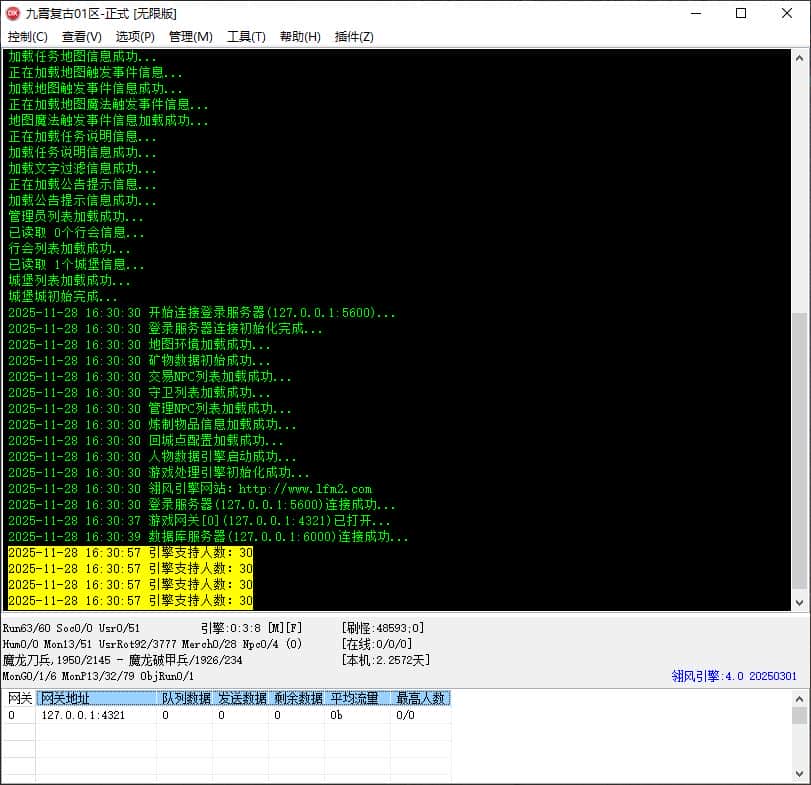Click the 网关地址 column header
Viewport: 811px width, 785px height.
(x=96, y=698)
